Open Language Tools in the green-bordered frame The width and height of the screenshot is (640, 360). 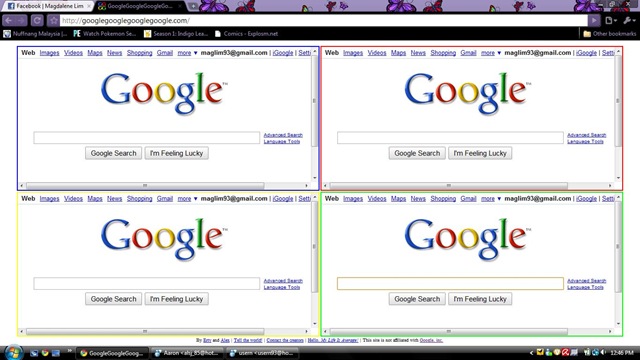pos(585,287)
